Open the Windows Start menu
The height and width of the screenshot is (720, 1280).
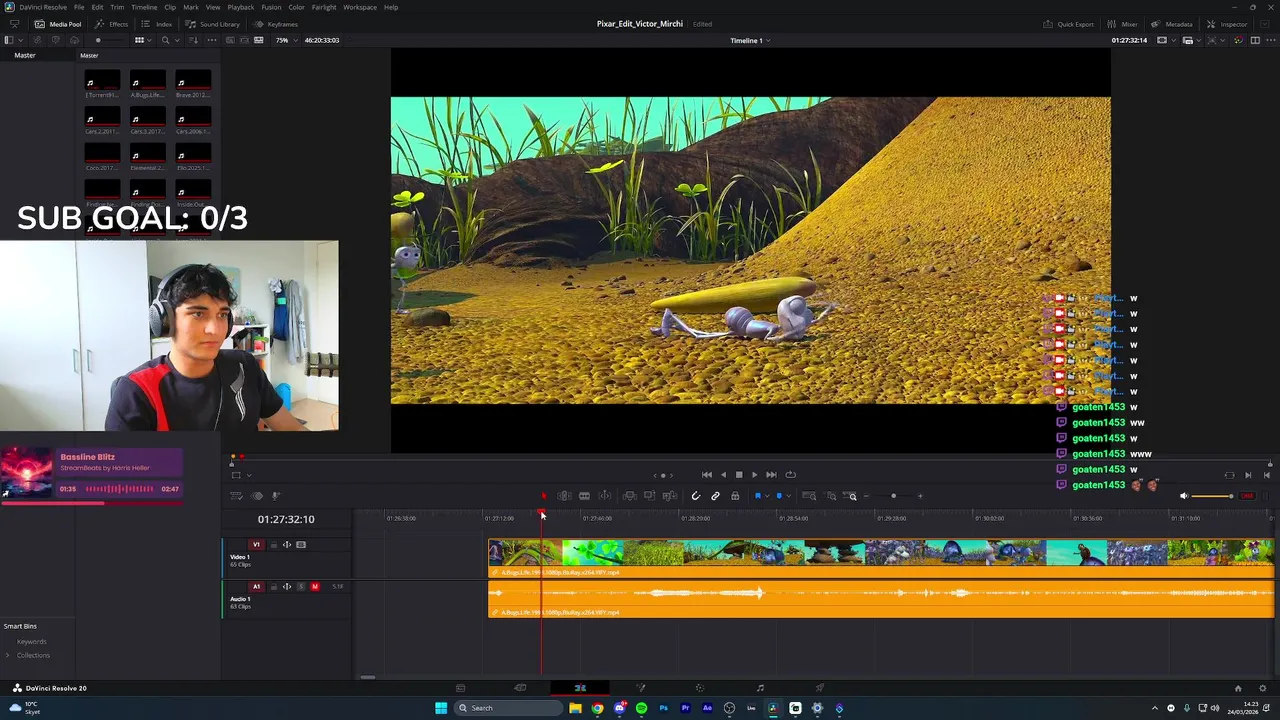coord(441,708)
